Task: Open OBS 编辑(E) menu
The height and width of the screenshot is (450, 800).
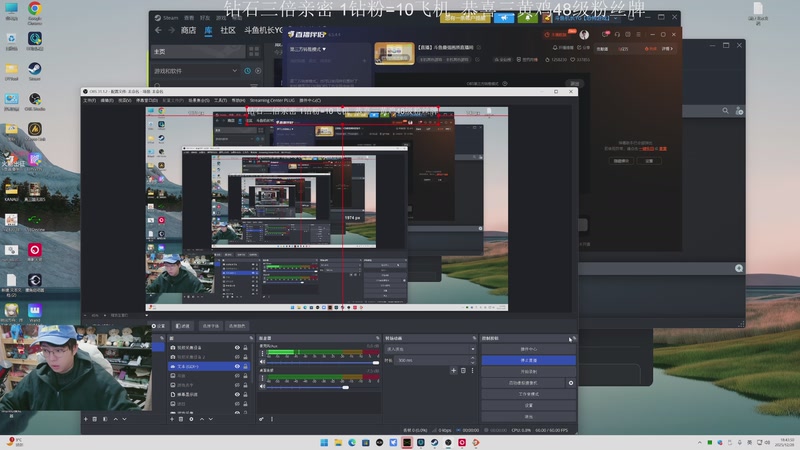Action: tap(107, 101)
